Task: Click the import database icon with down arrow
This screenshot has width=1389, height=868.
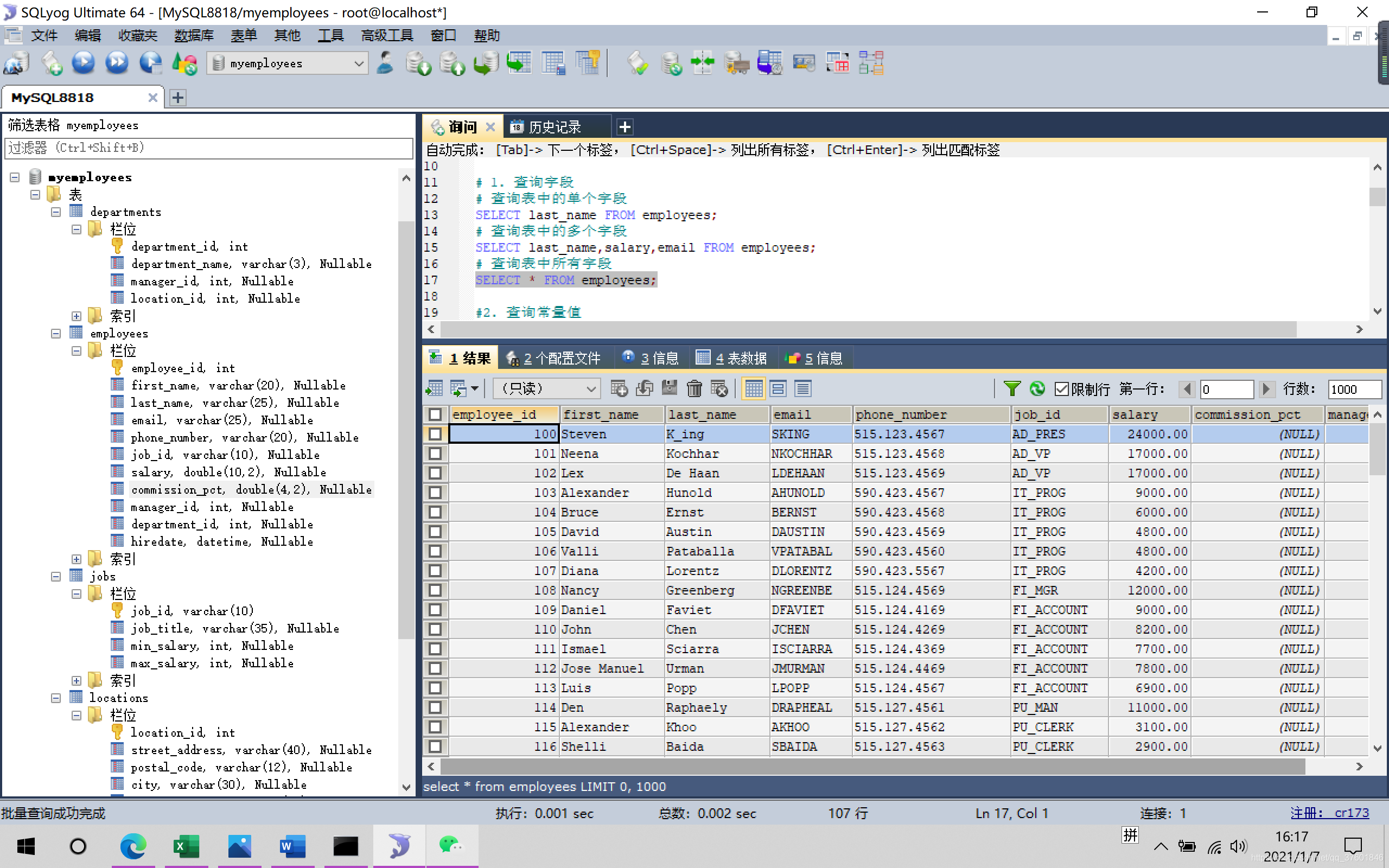Action: 418,63
